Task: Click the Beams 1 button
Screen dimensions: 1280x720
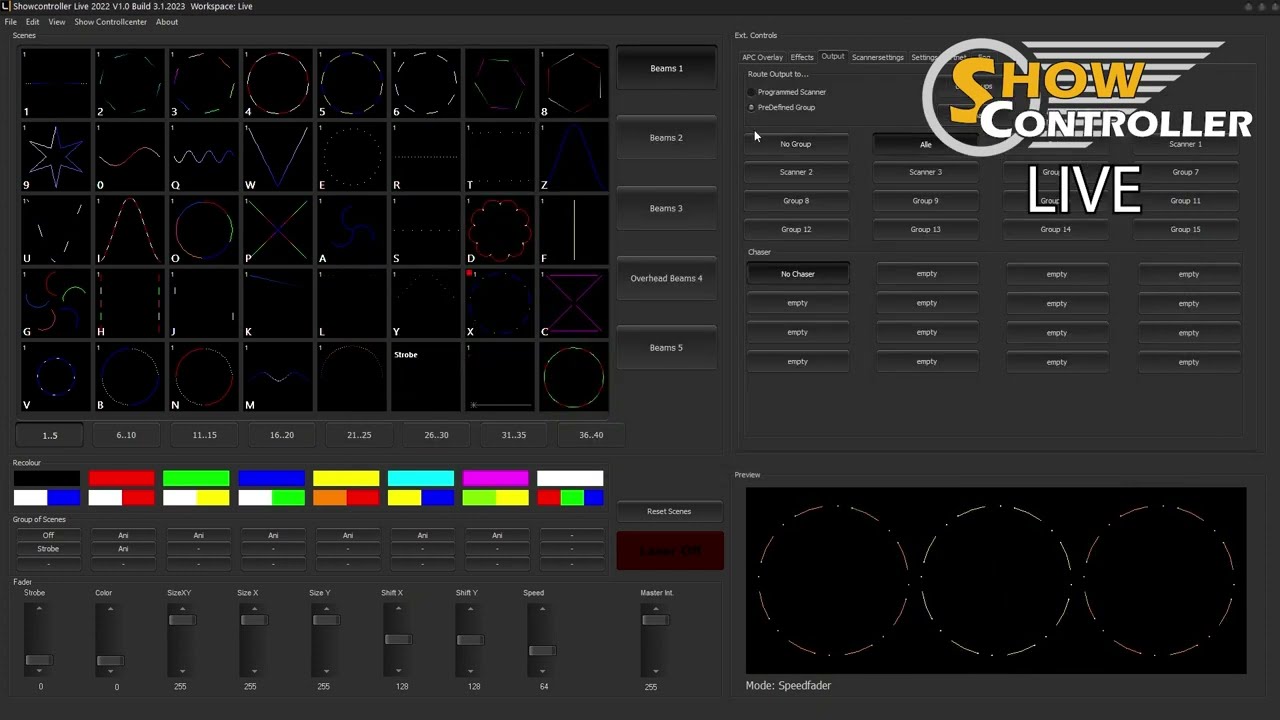Action: (x=666, y=68)
